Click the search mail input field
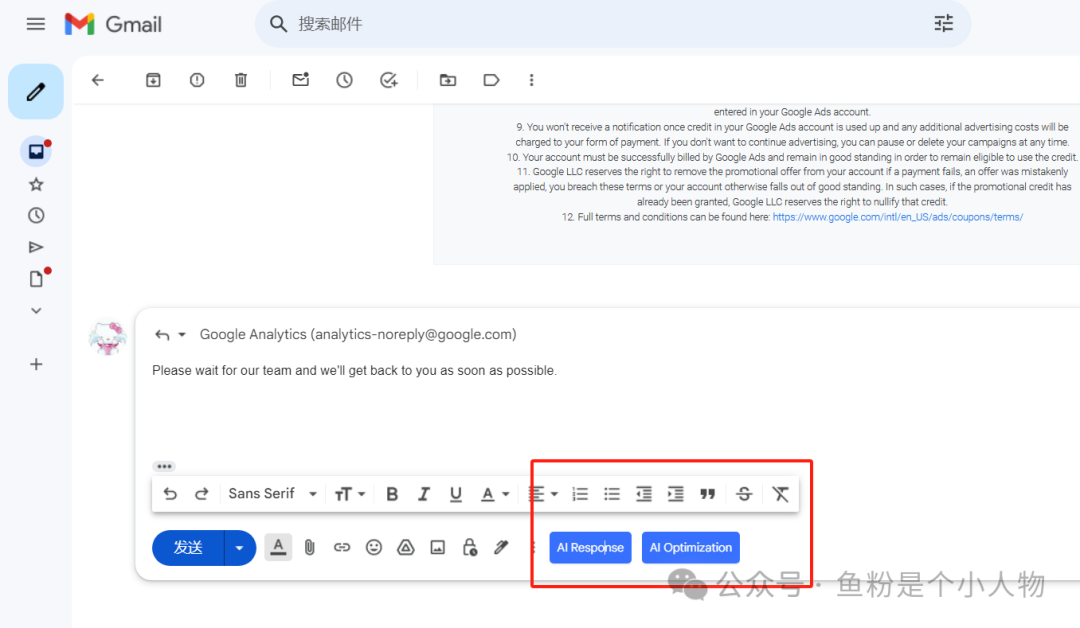 (x=600, y=24)
